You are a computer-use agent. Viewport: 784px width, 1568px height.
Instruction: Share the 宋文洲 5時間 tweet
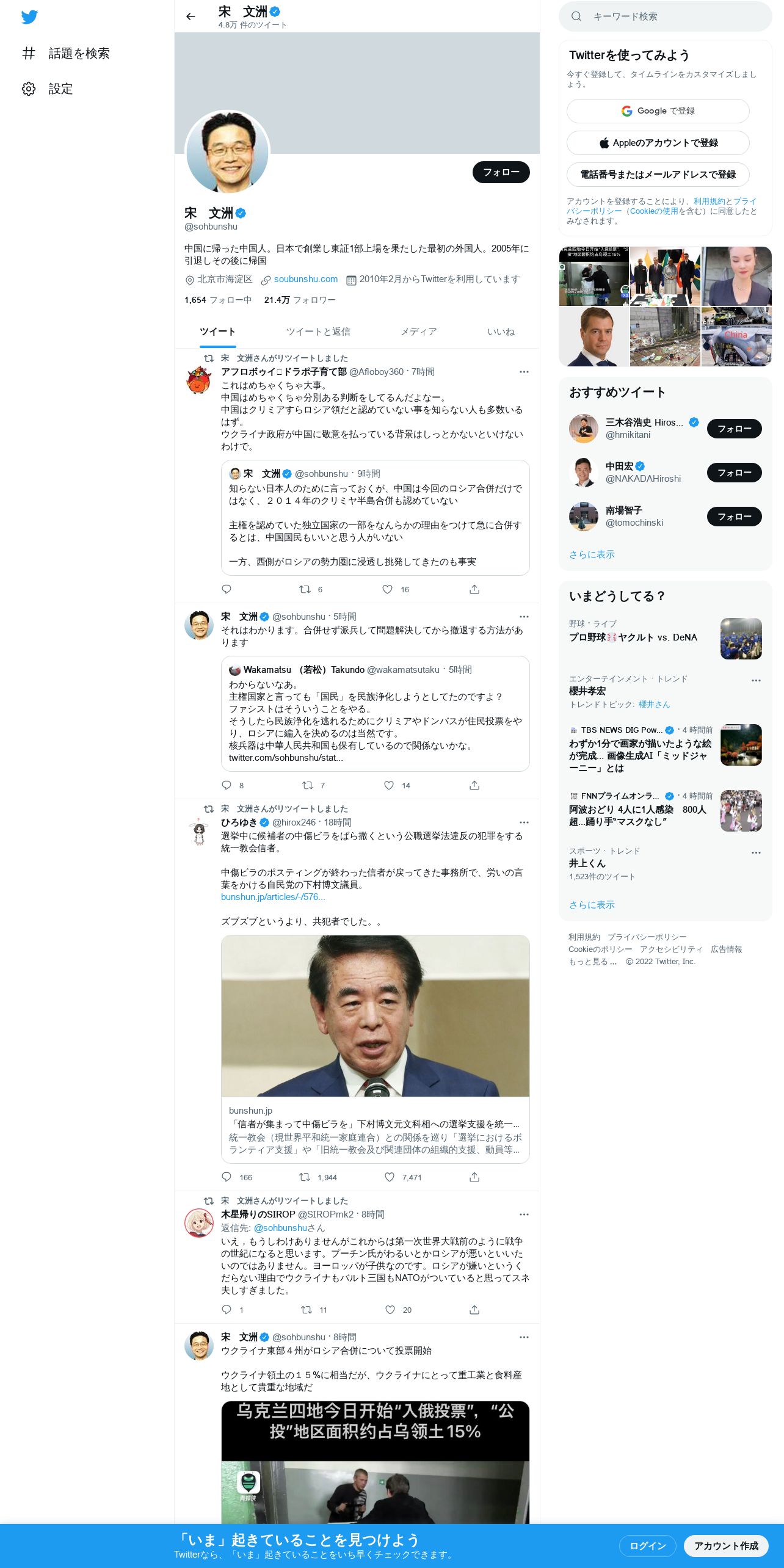(x=474, y=785)
